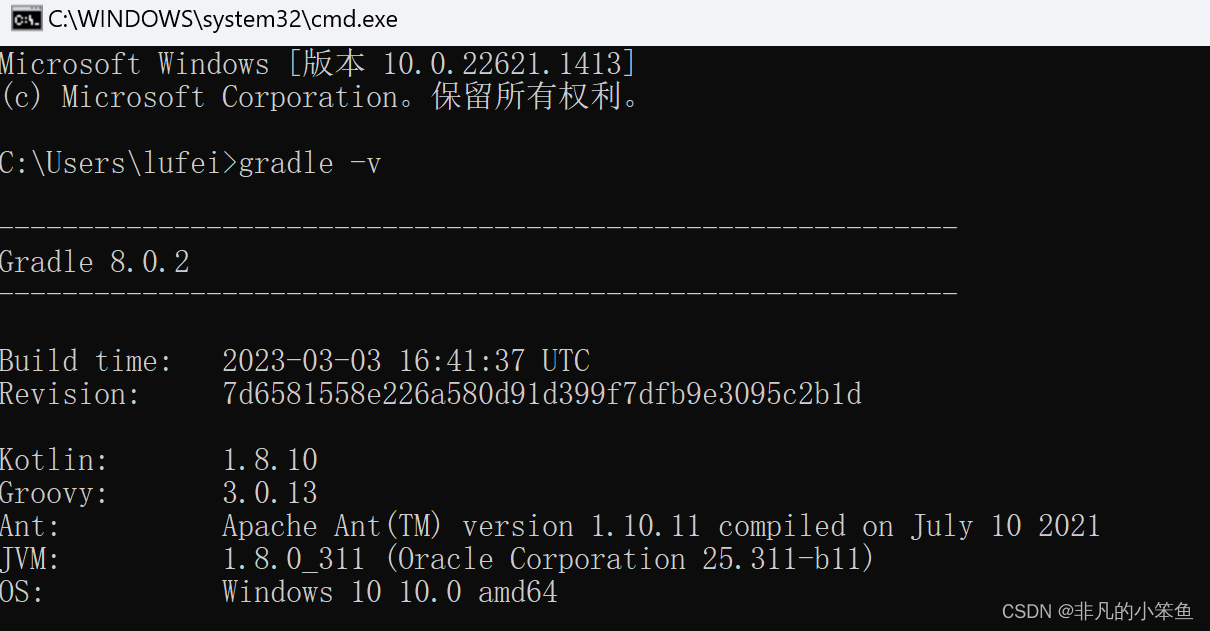Click the 'Build time:' label
Viewport: 1210px width, 631px height.
[x=86, y=361]
